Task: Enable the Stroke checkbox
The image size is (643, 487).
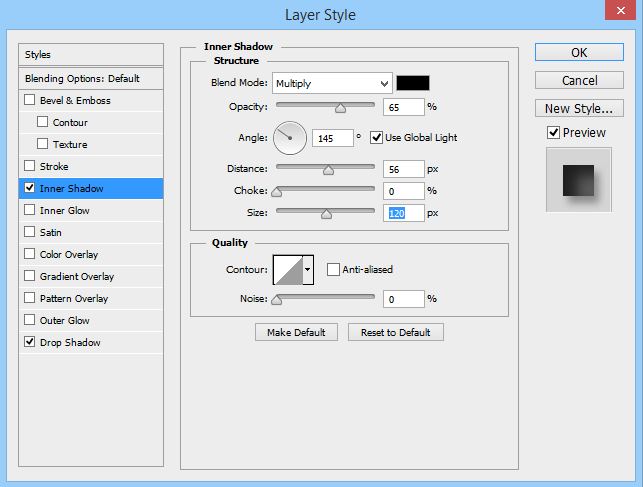Action: tap(30, 166)
